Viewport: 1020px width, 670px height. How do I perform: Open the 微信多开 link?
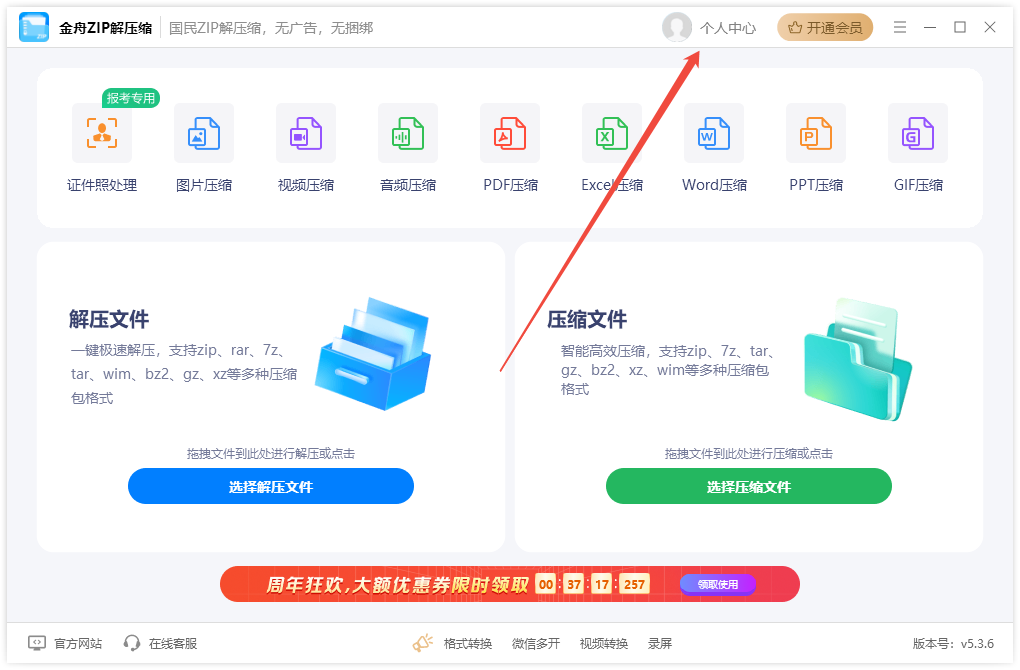click(x=536, y=643)
